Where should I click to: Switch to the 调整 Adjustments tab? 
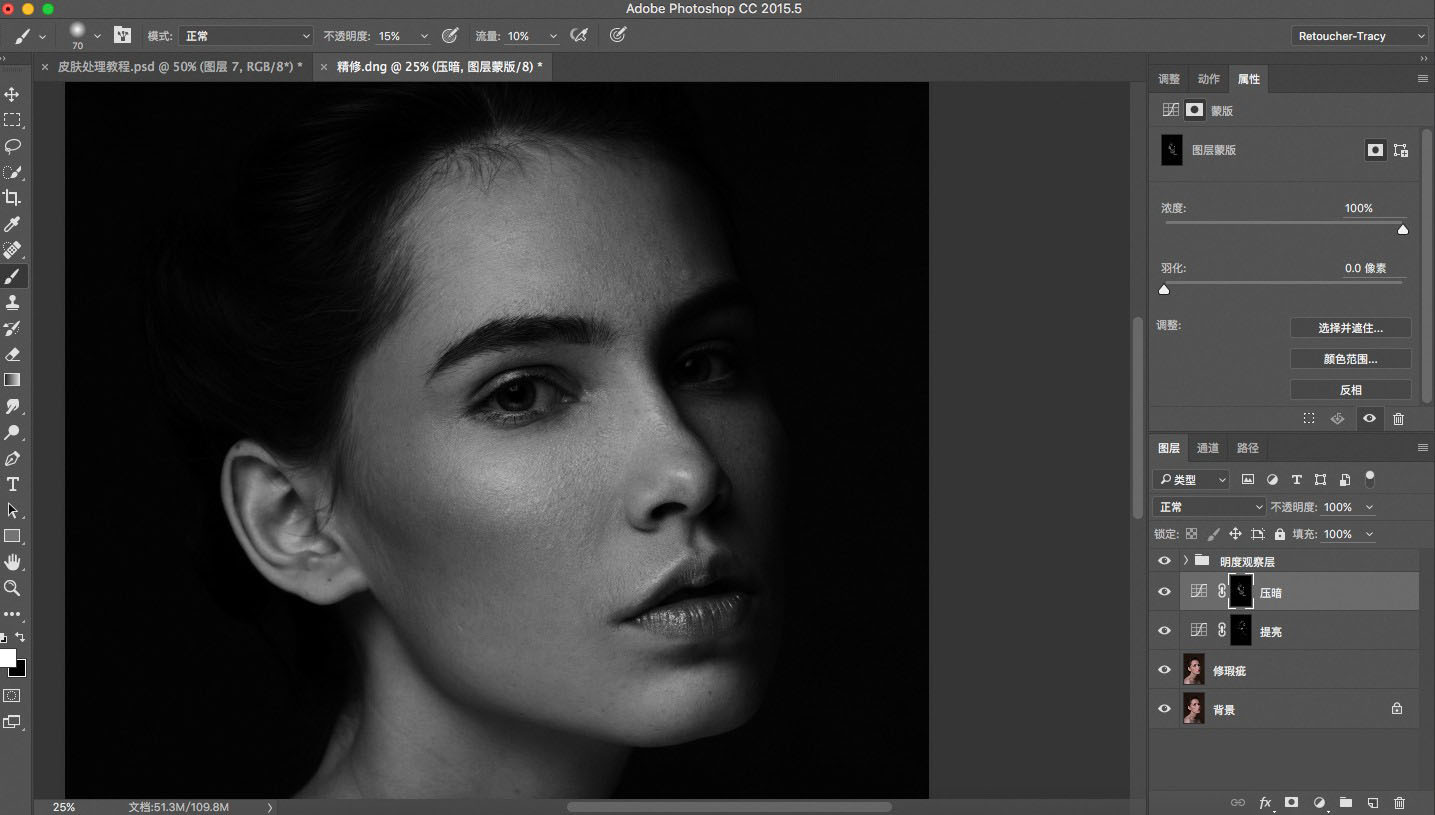click(x=1169, y=79)
